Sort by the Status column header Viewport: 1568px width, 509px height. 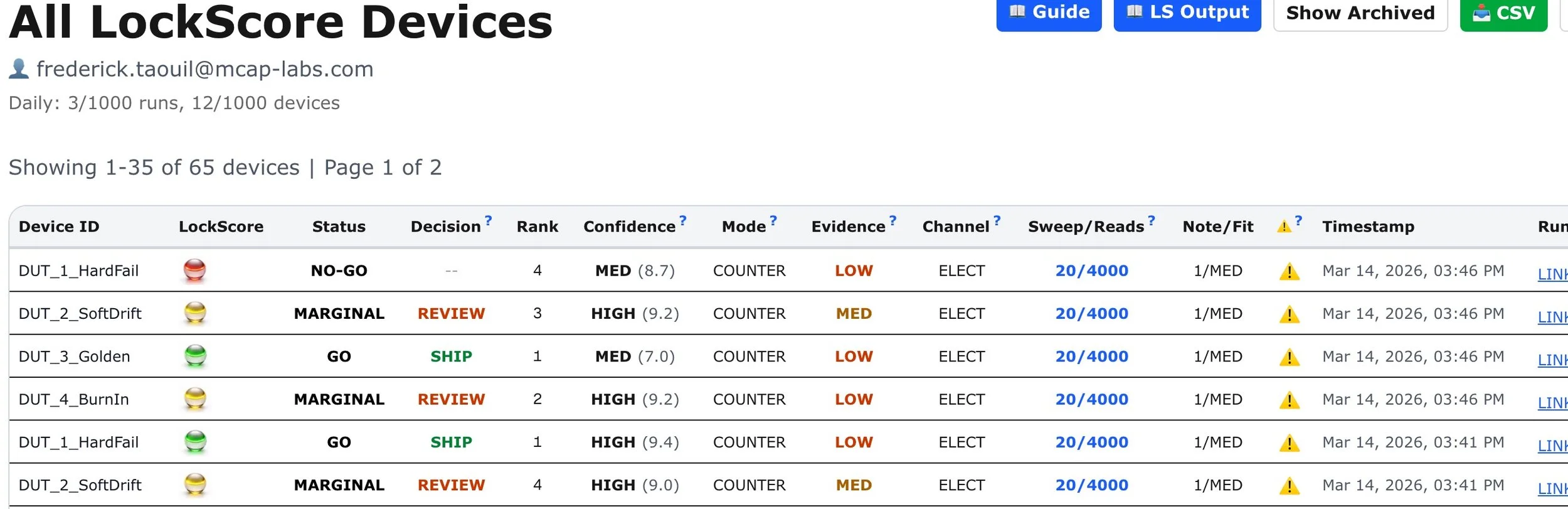tap(339, 227)
